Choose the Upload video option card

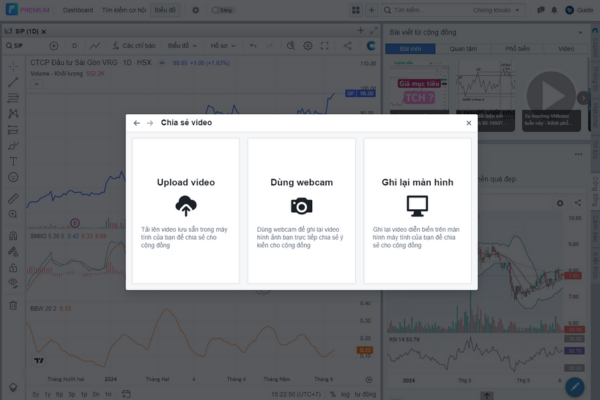click(x=186, y=211)
